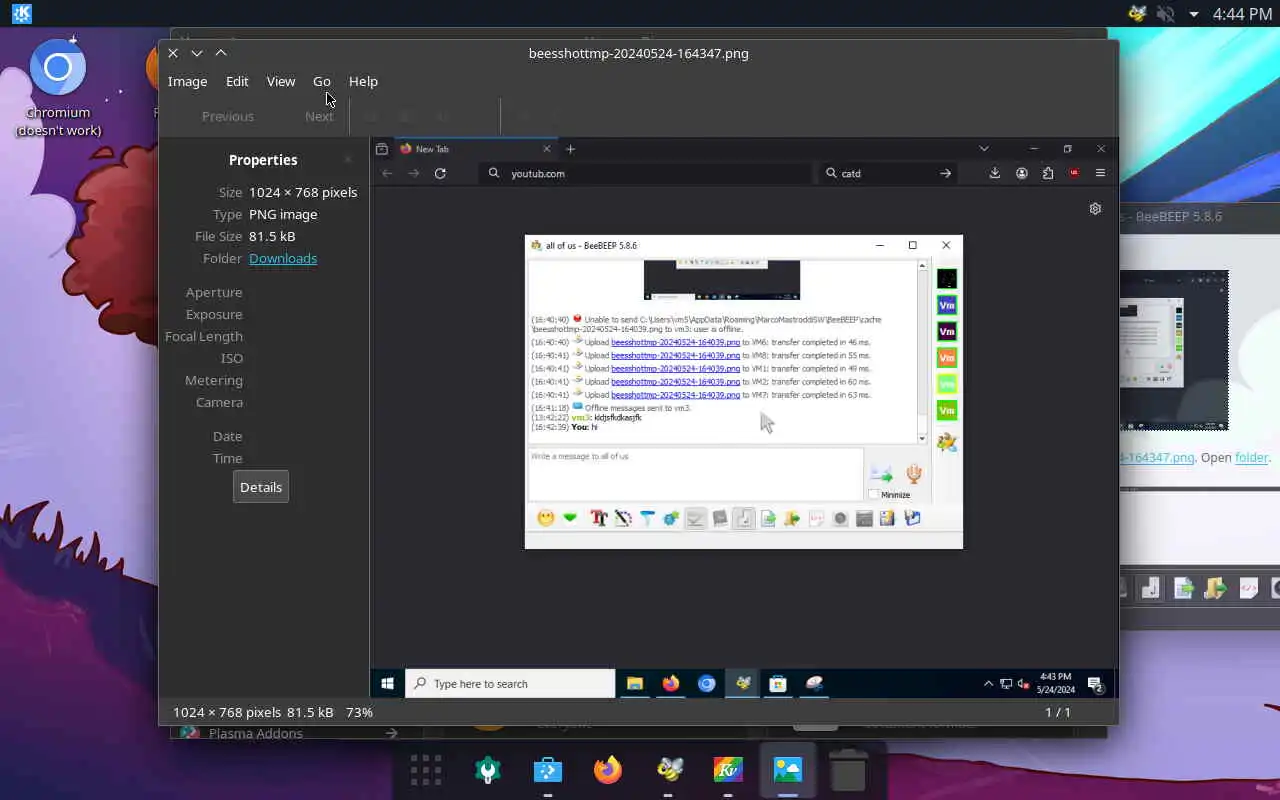Click the microphone icon in the pictured BeeBEEP window
The width and height of the screenshot is (1280, 800).
pyautogui.click(x=913, y=474)
